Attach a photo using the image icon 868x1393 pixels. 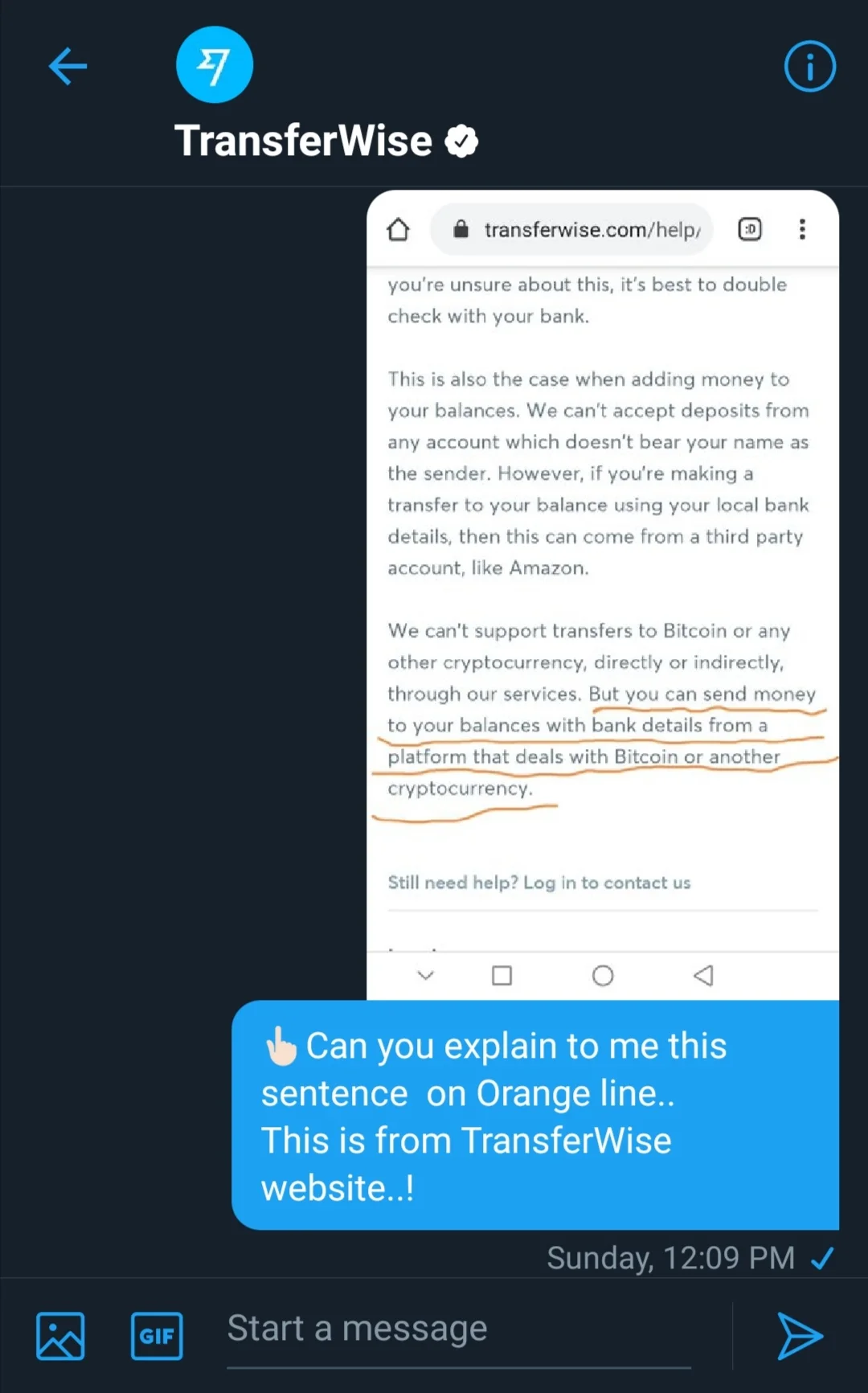point(60,1336)
